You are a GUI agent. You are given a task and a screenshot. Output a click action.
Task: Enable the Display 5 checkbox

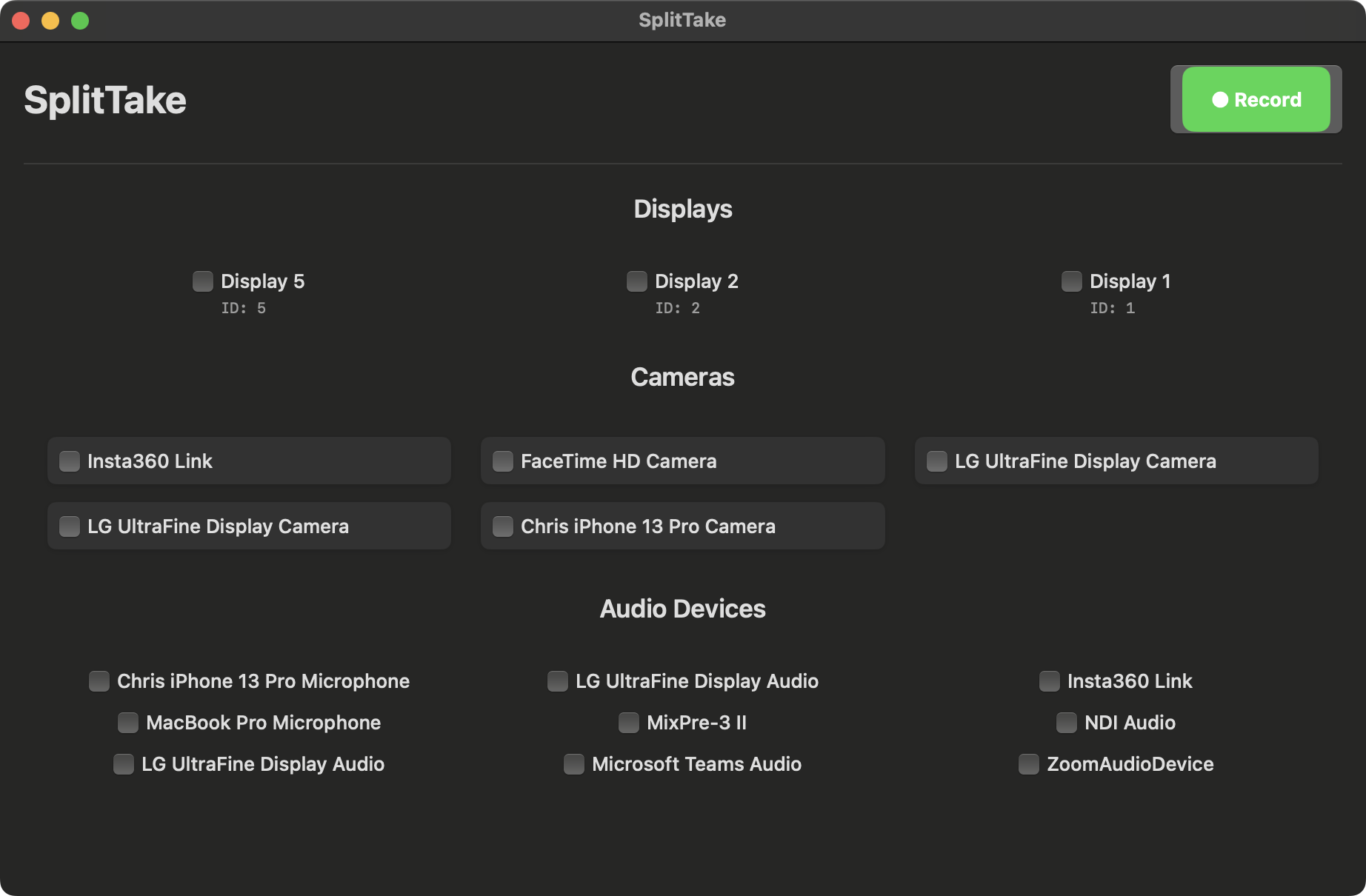[203, 281]
